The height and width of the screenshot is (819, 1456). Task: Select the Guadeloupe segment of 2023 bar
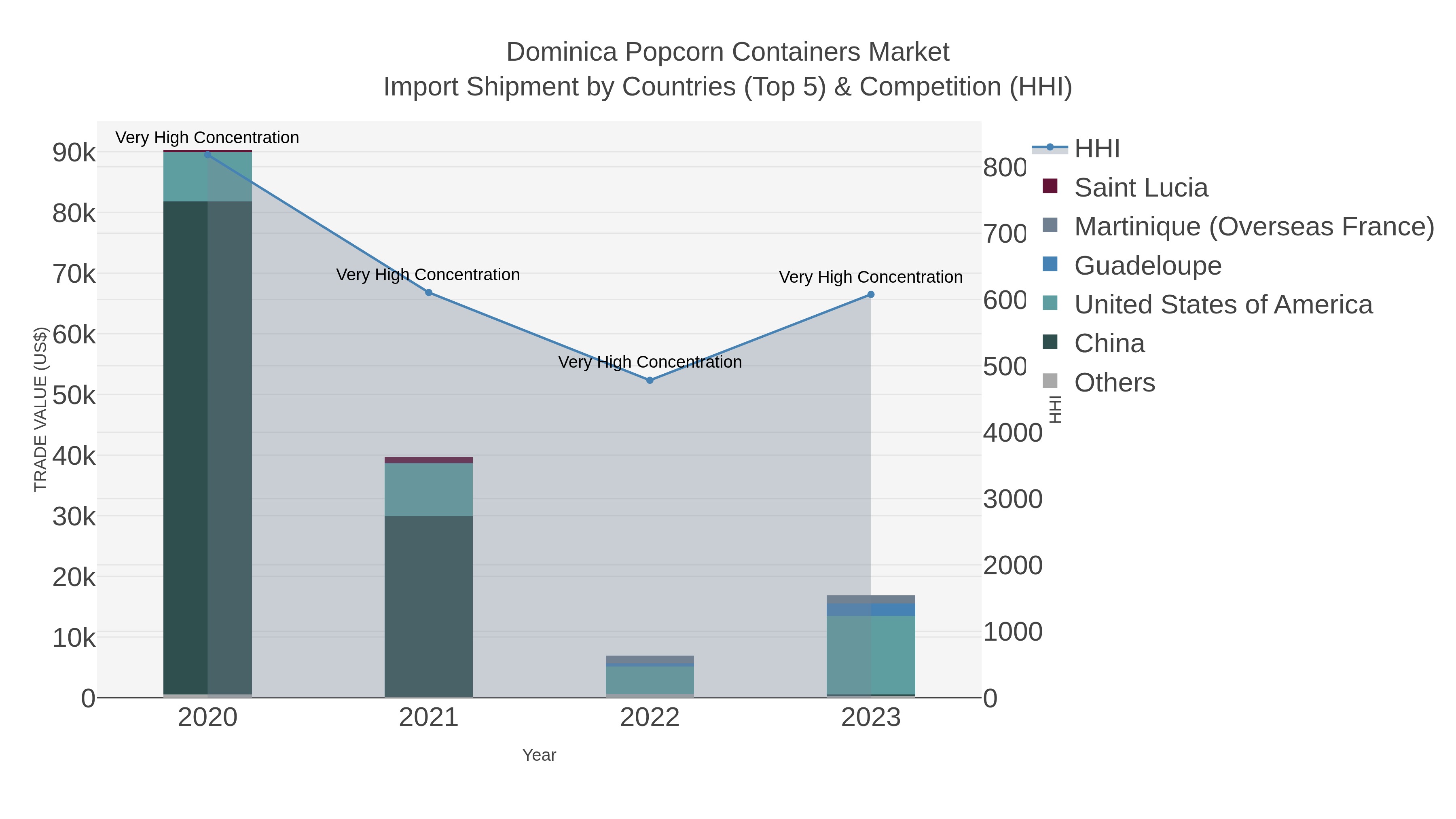click(871, 610)
